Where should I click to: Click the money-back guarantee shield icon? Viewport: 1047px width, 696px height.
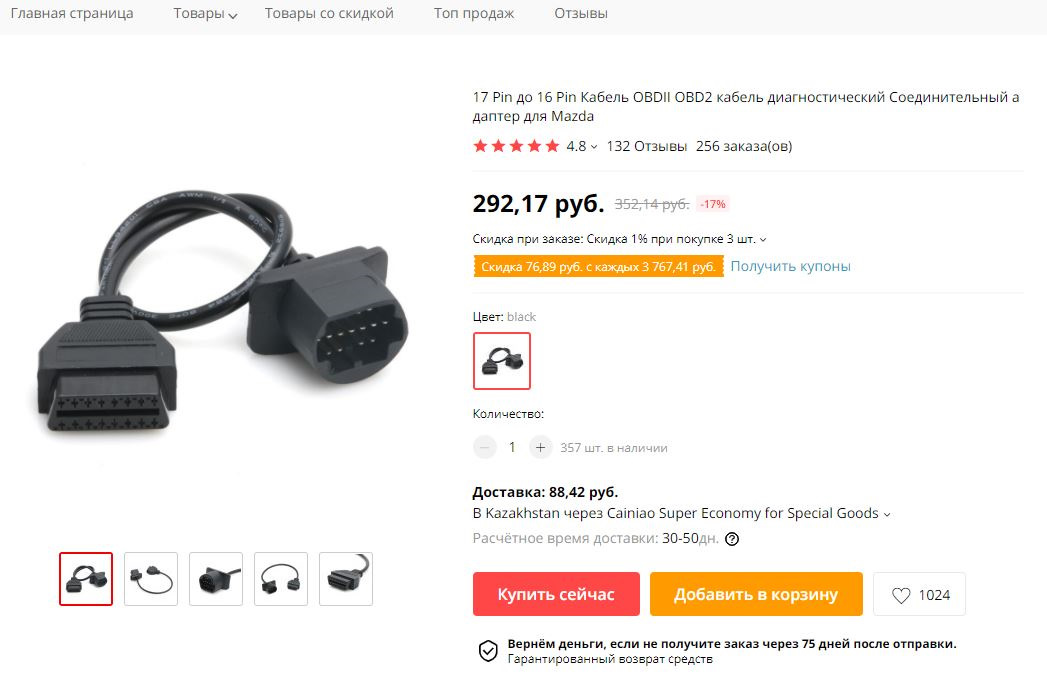click(x=488, y=651)
